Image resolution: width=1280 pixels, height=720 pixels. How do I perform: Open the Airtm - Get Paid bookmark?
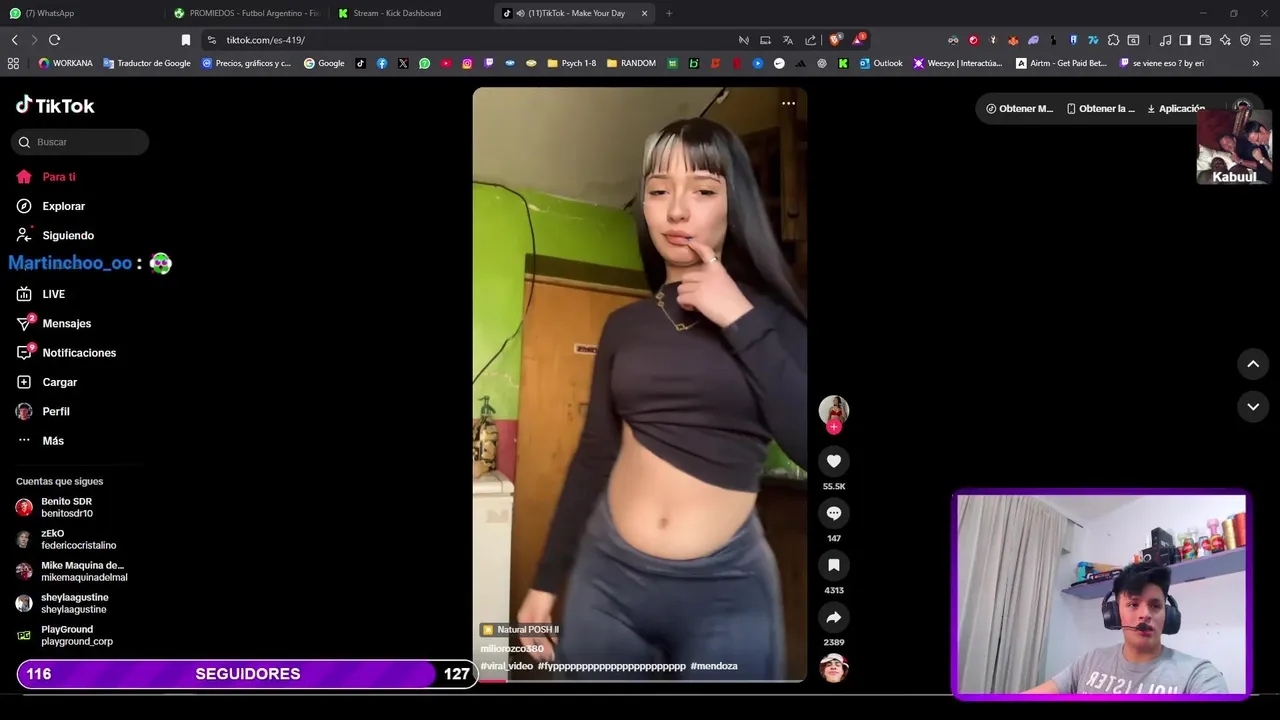[x=1061, y=63]
